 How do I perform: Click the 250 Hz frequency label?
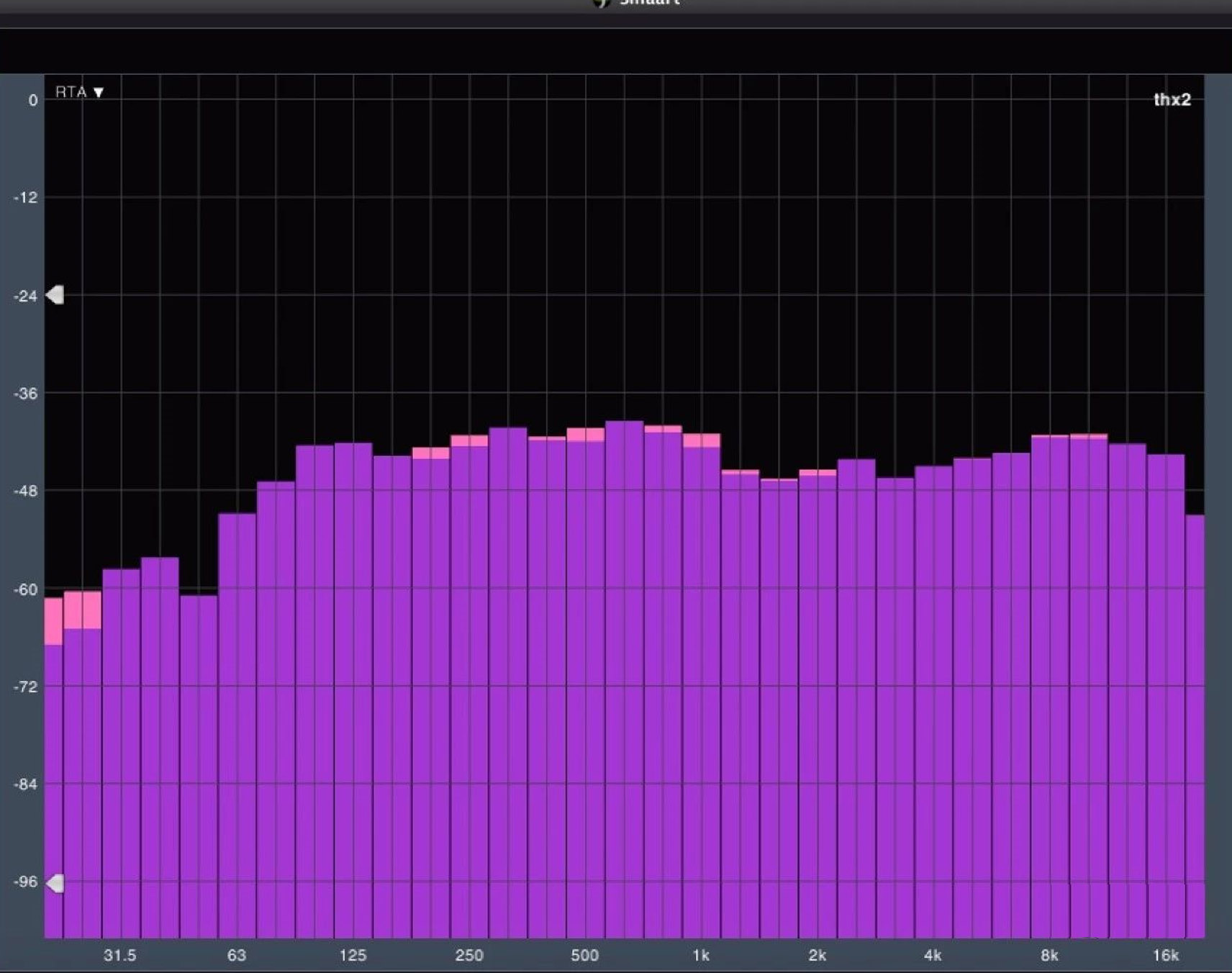click(x=469, y=955)
